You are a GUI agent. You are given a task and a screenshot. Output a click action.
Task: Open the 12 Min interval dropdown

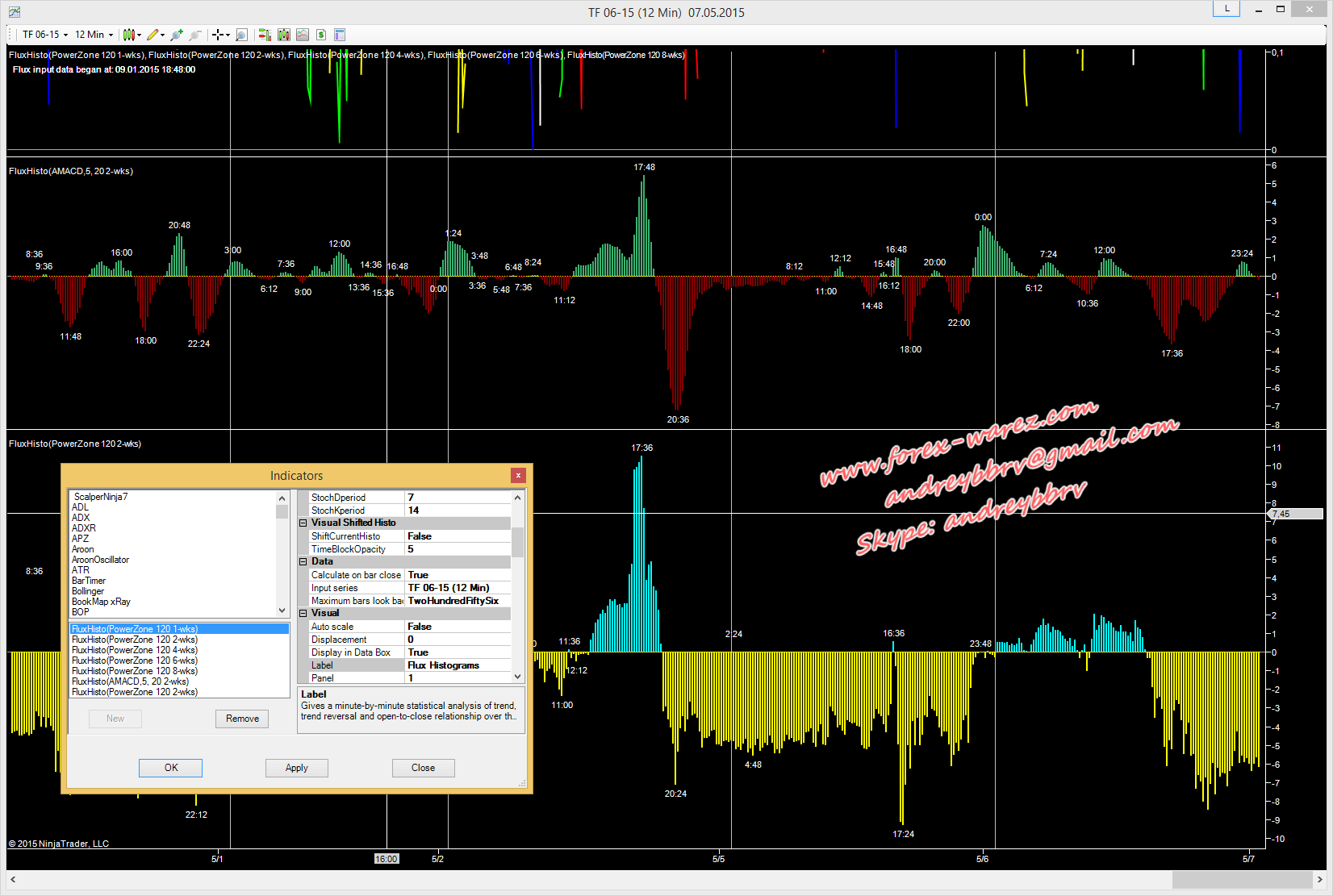point(94,35)
